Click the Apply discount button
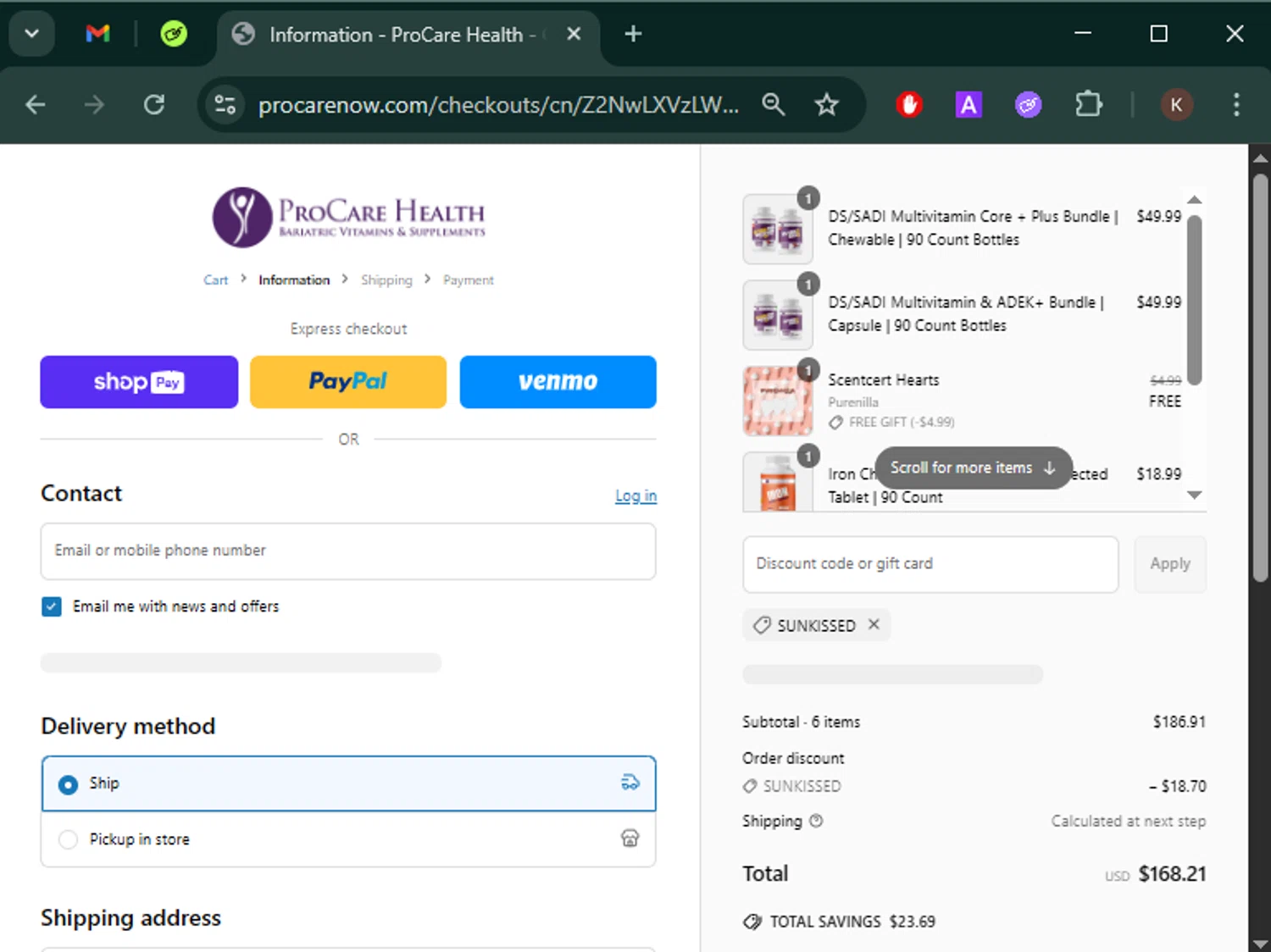 (1170, 564)
